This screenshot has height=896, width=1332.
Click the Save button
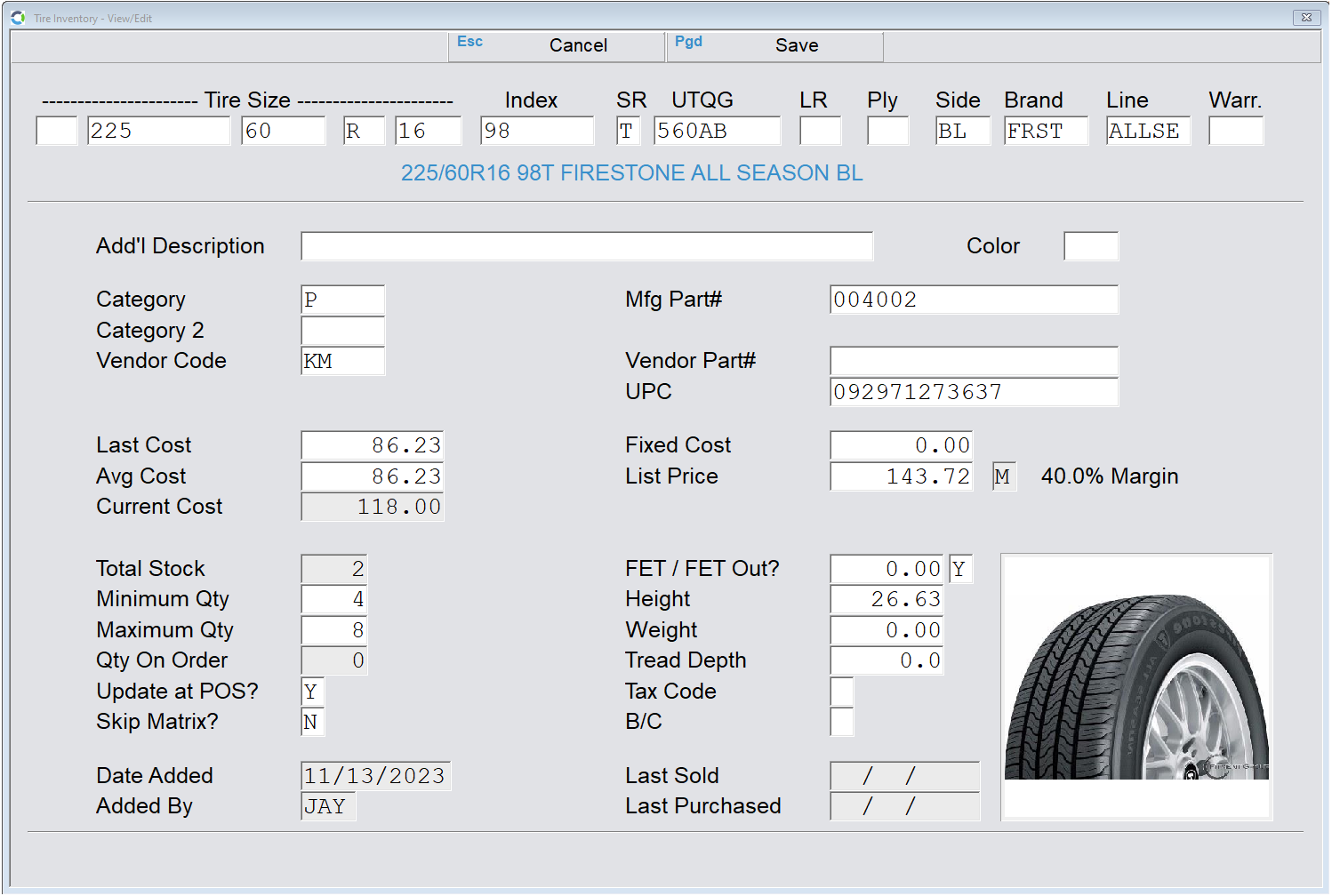pos(775,46)
